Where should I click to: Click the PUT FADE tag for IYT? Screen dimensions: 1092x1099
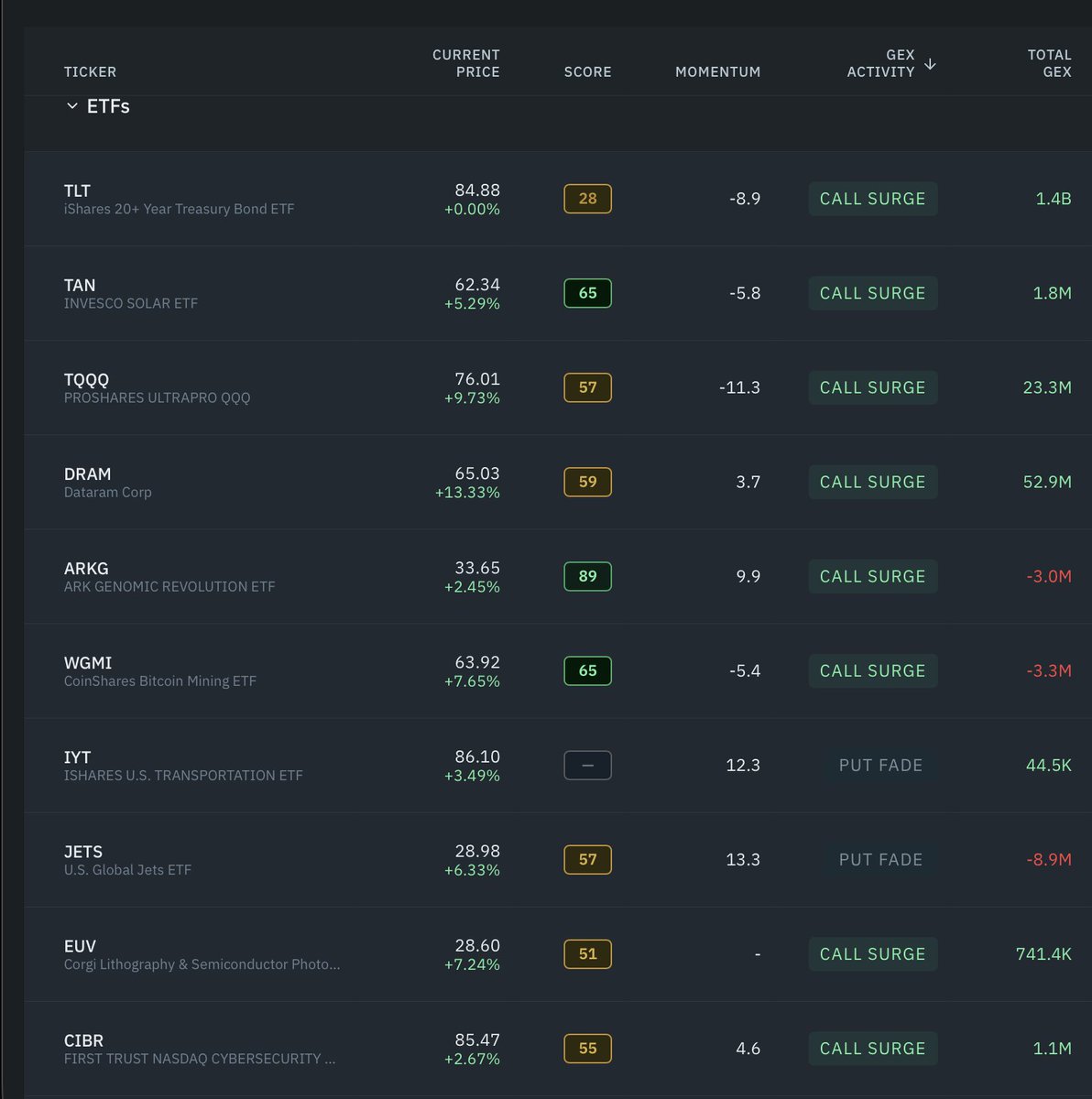click(x=880, y=765)
